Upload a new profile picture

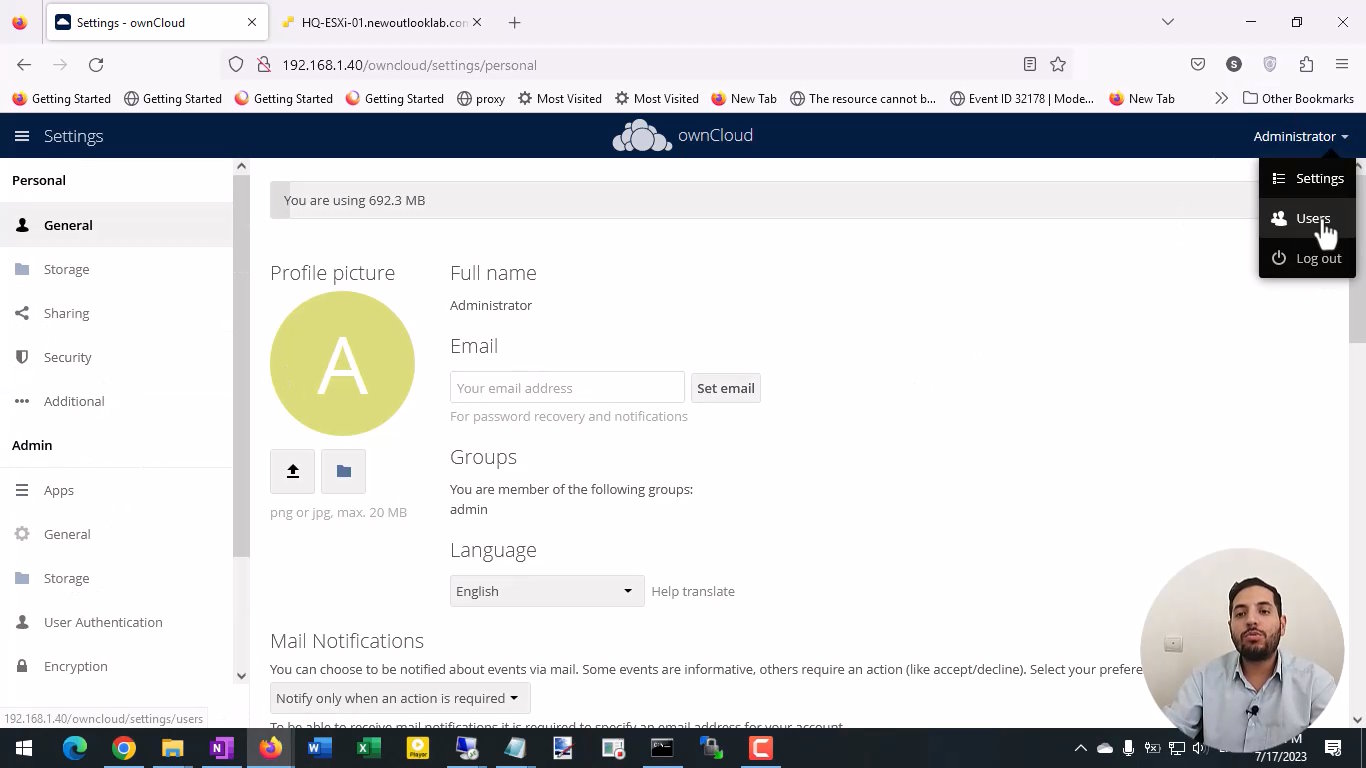[x=292, y=471]
